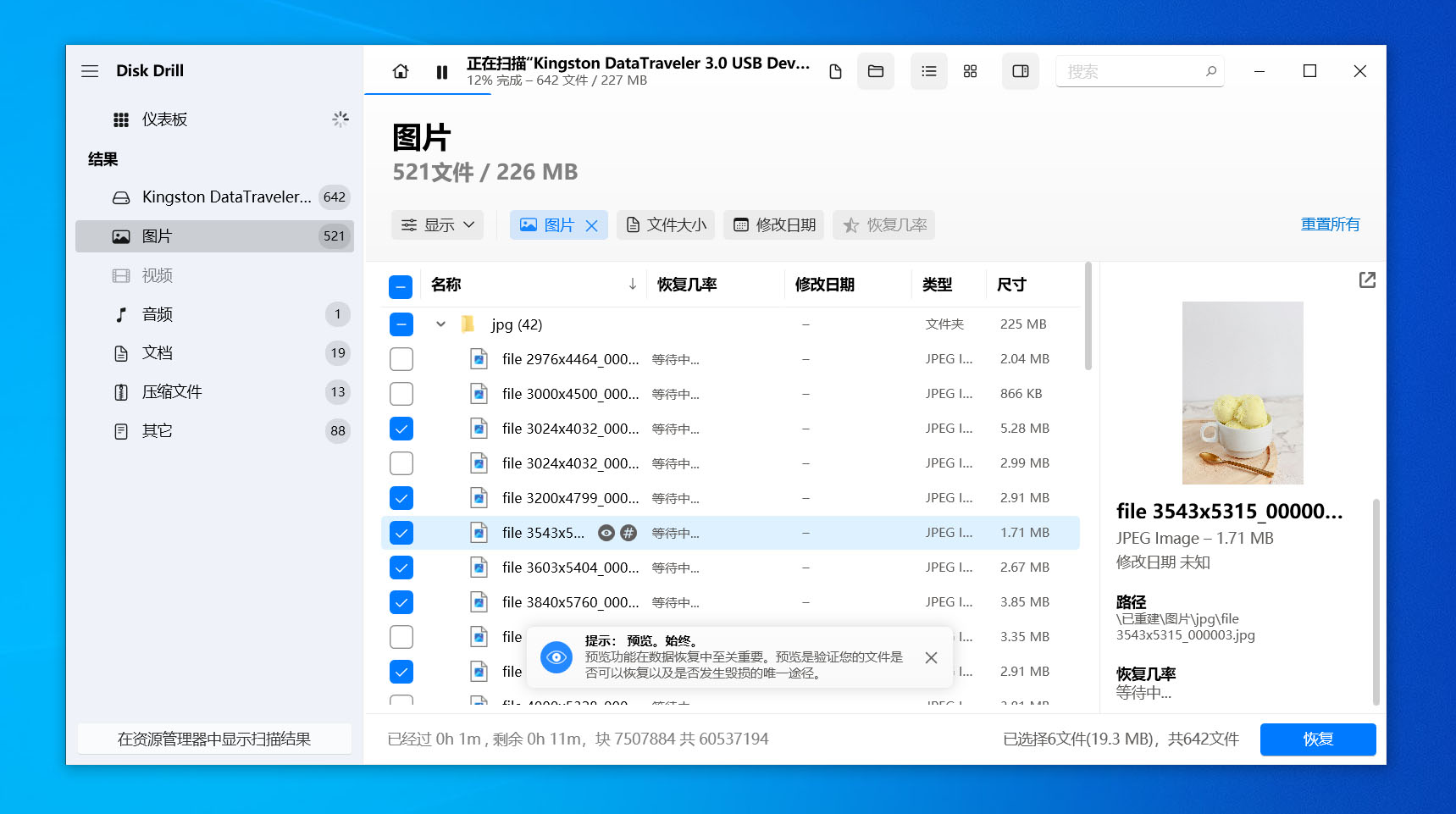Click the preview panel scrollbar

pyautogui.click(x=1376, y=601)
